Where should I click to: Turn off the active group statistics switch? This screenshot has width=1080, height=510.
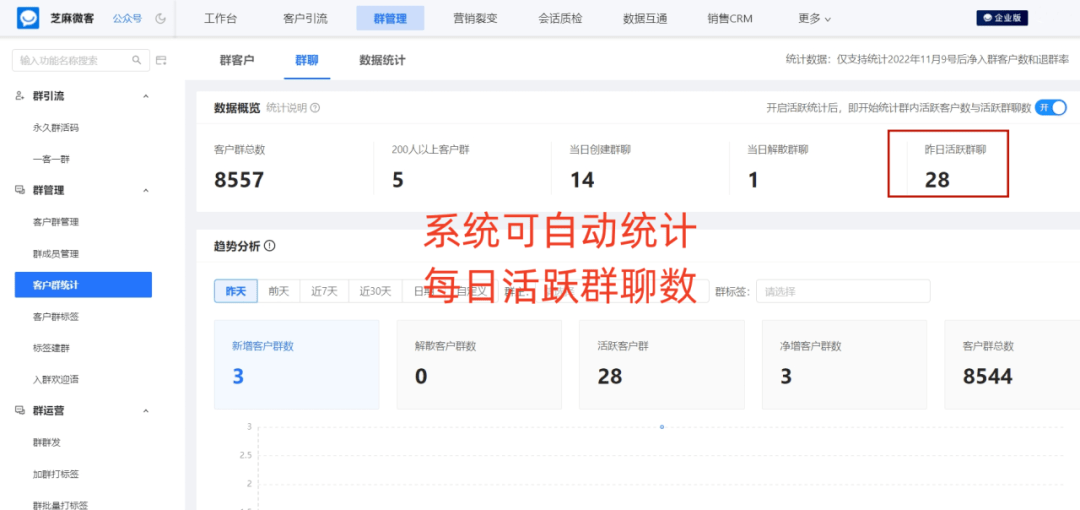[1050, 108]
